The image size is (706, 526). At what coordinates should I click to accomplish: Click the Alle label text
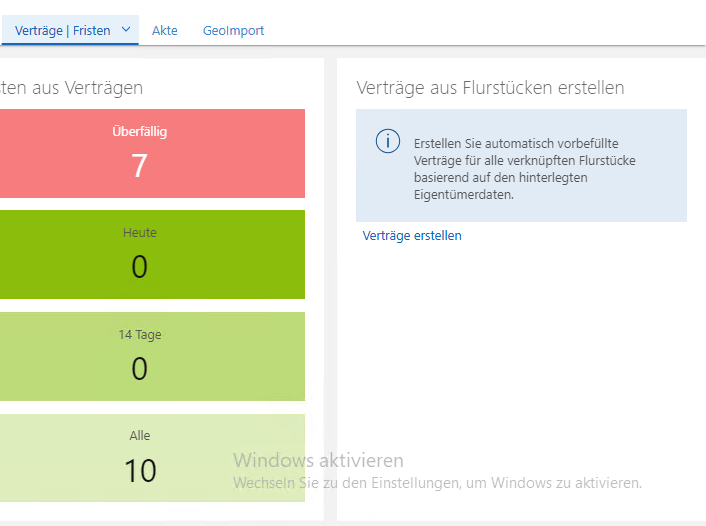(139, 436)
